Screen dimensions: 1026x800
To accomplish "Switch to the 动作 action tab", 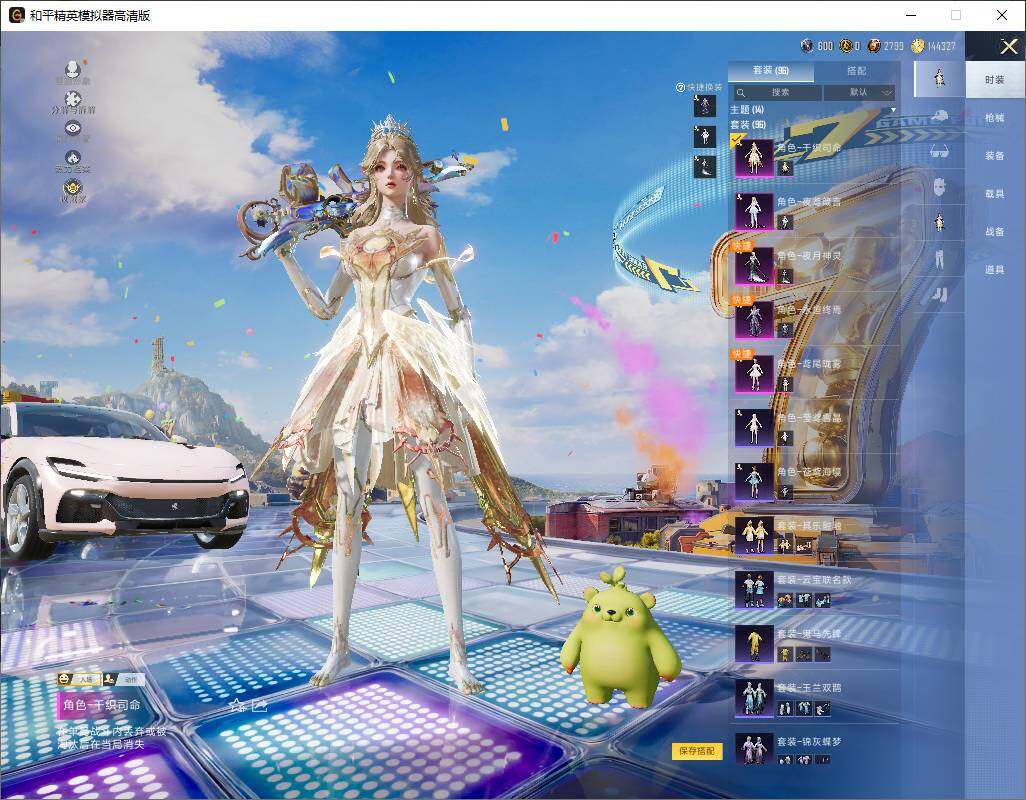I will pos(124,680).
